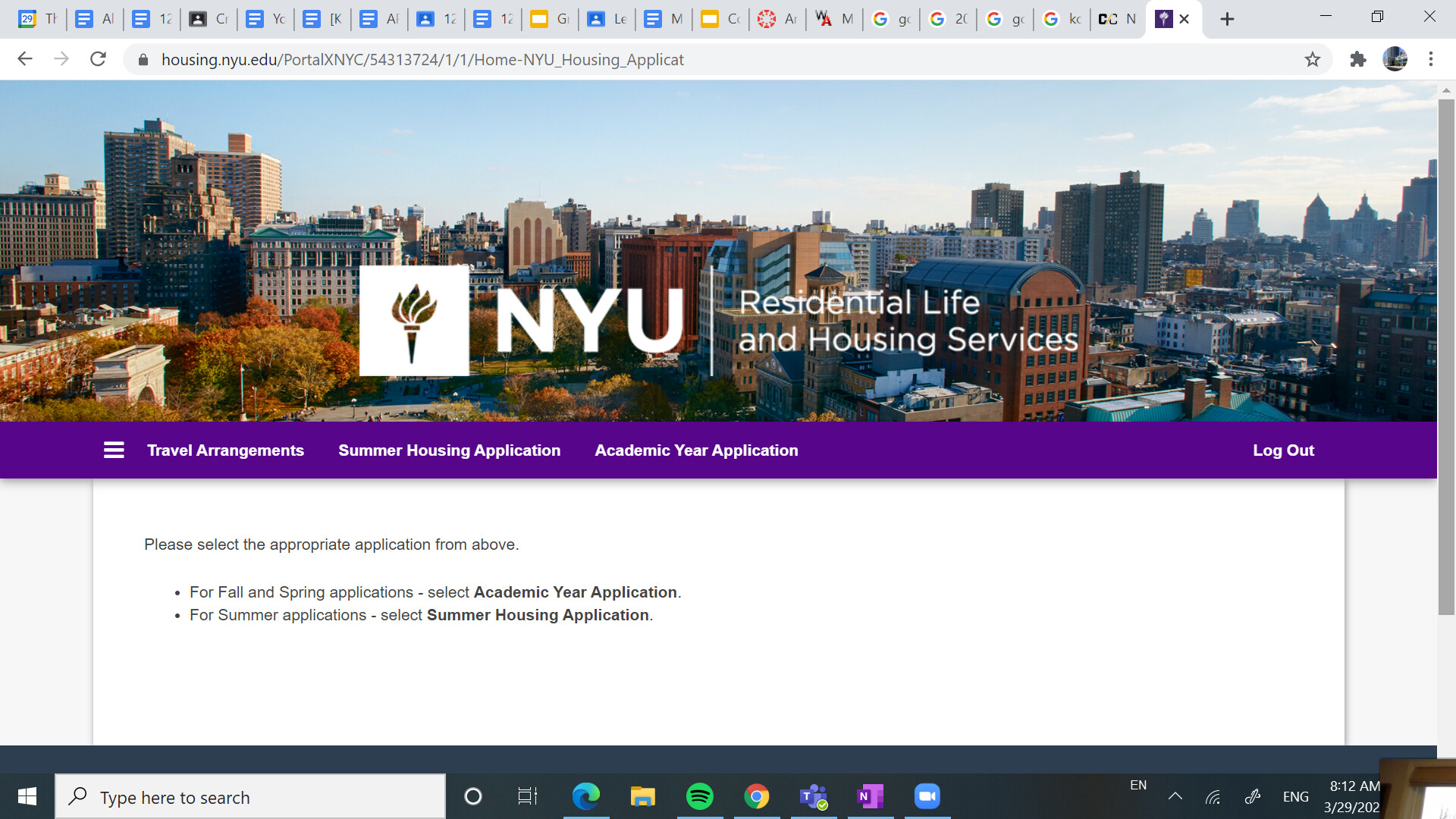Click text 'Please select the appropriate application from above.'
Screen dimensions: 1456x819
coord(331,544)
